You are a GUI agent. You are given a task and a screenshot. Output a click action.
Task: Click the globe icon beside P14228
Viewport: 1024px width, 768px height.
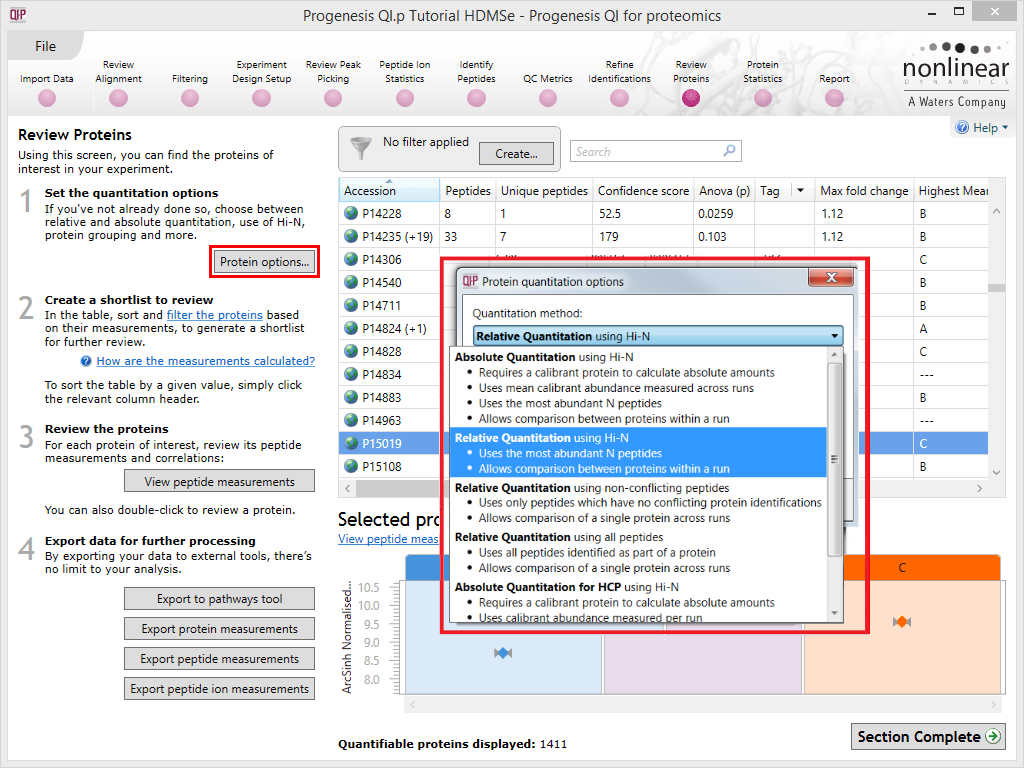[351, 213]
